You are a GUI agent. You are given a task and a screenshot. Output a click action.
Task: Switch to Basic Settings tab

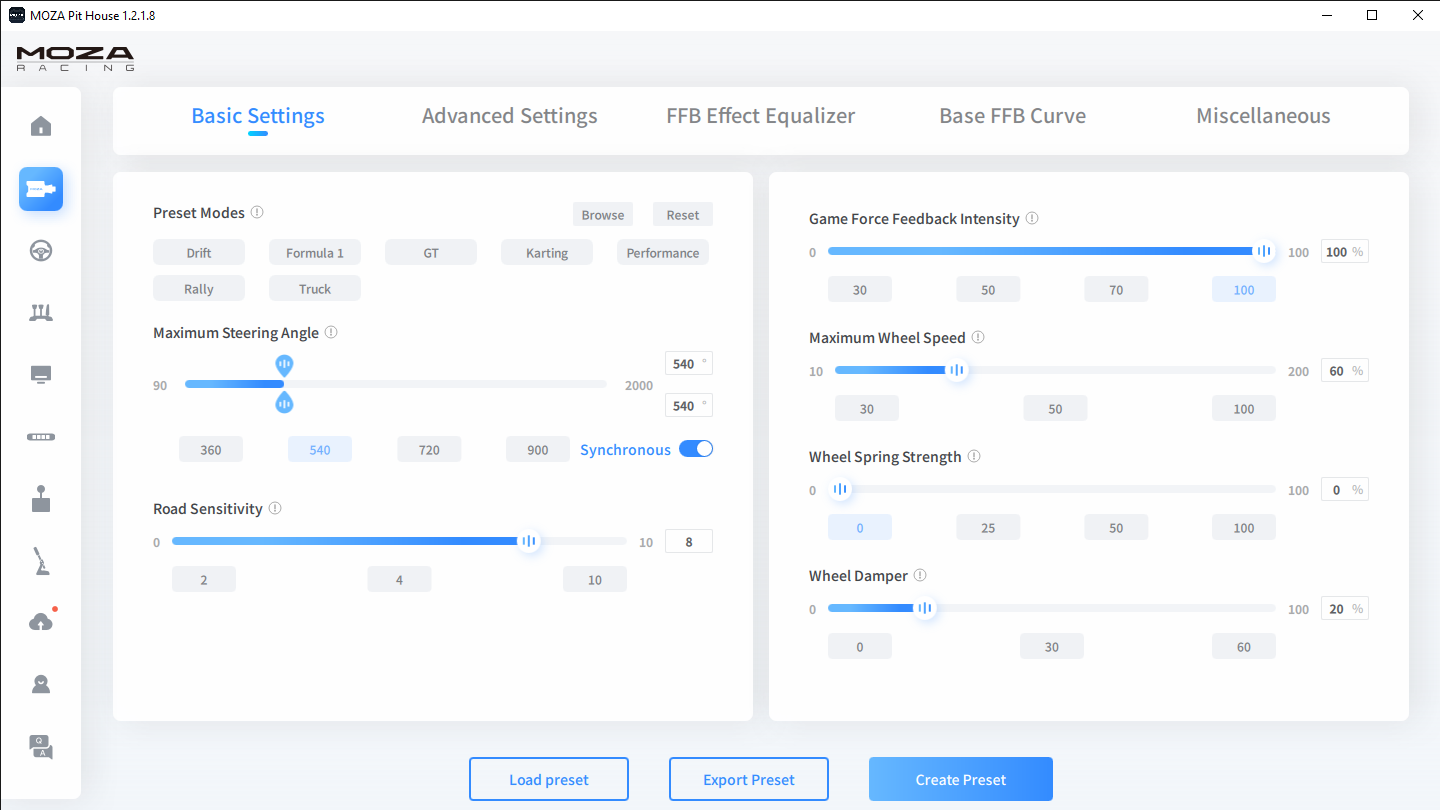258,116
